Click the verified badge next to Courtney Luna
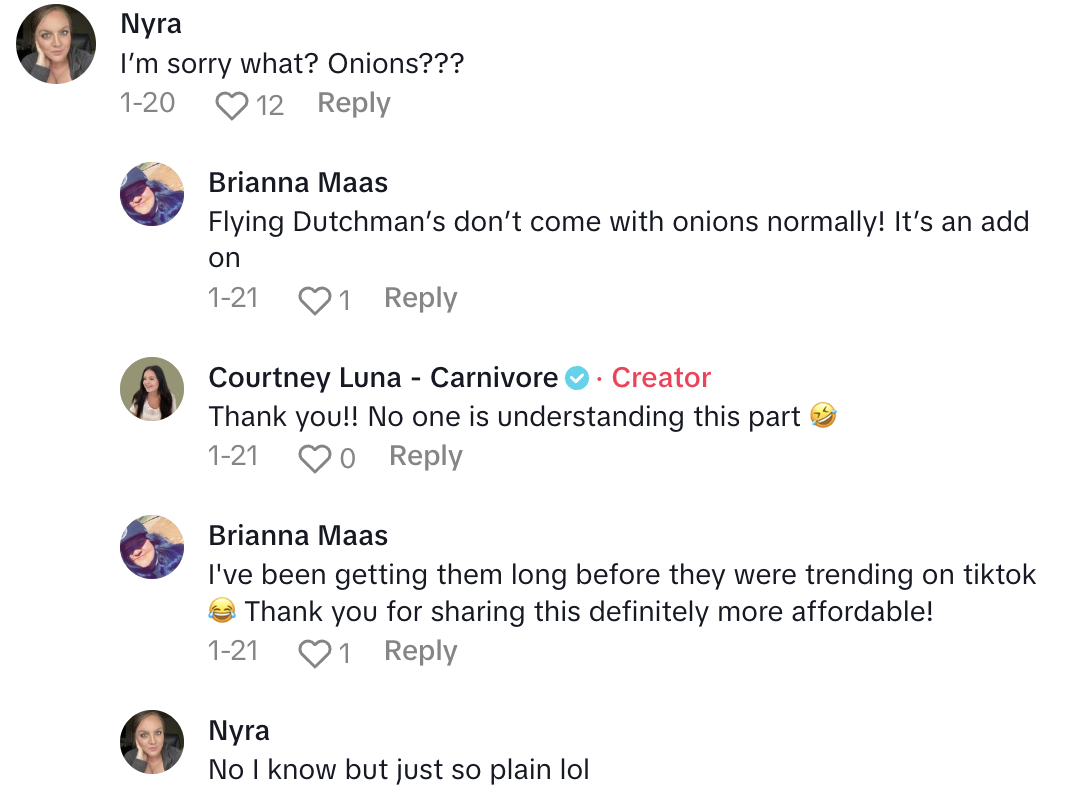Image resolution: width=1076 pixels, height=796 pixels. [577, 378]
